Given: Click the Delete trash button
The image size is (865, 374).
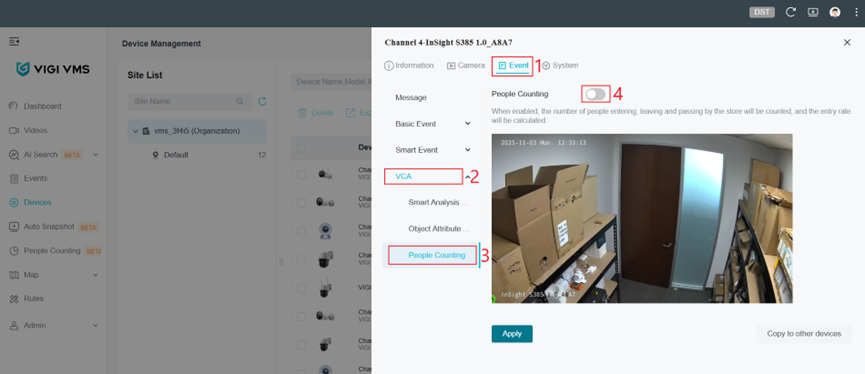Looking at the screenshot, I should (x=316, y=113).
